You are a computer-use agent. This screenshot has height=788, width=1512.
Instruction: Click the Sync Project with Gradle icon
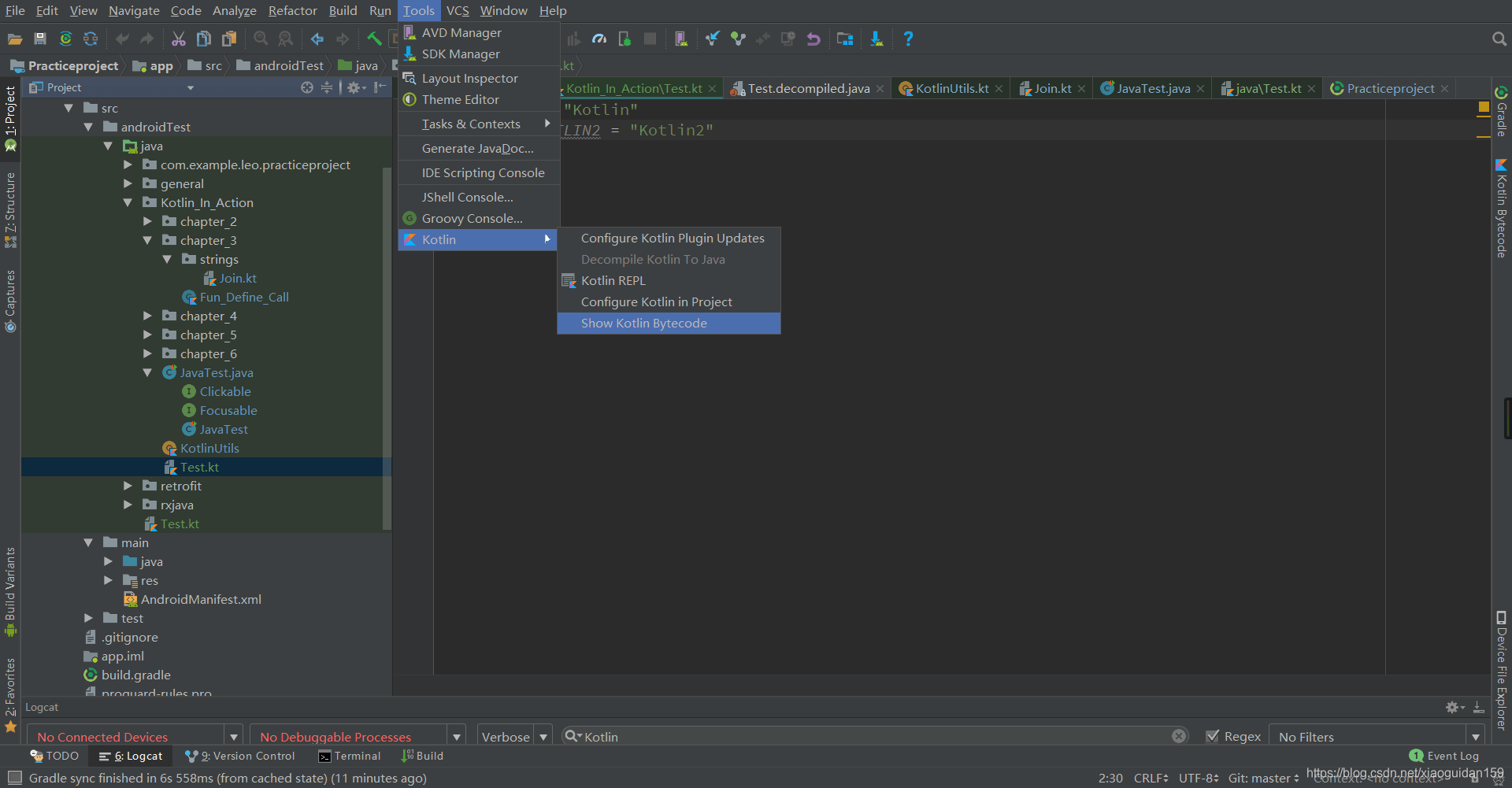65,39
